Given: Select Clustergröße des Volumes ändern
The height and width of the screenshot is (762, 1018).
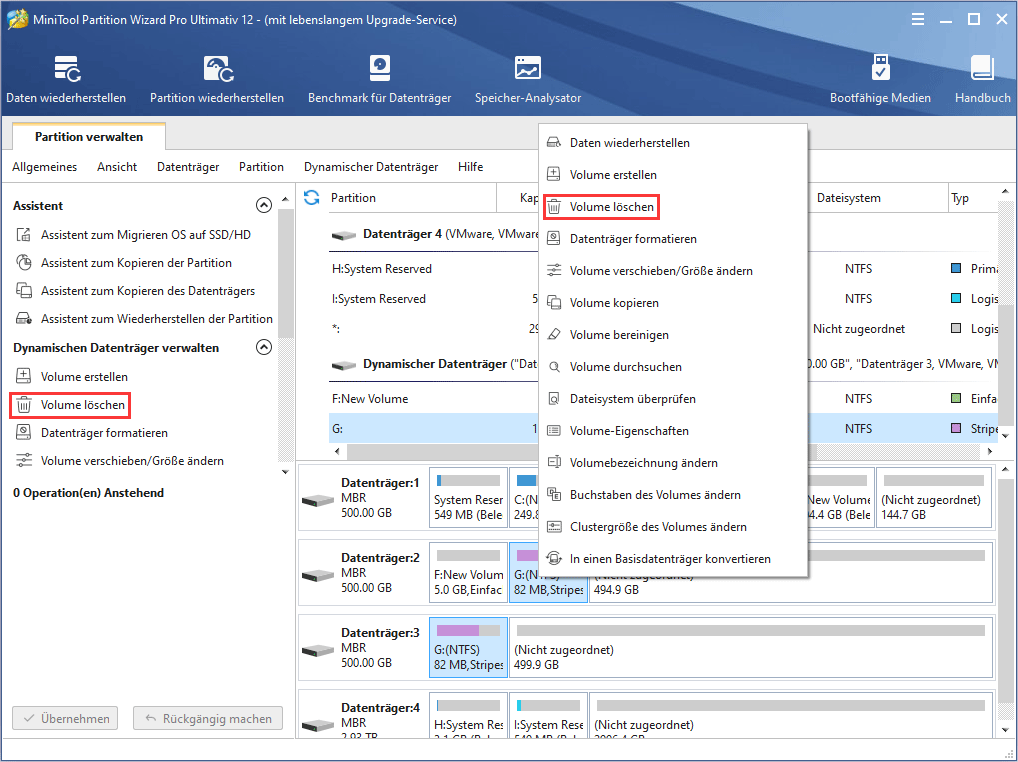Looking at the screenshot, I should [673, 527].
